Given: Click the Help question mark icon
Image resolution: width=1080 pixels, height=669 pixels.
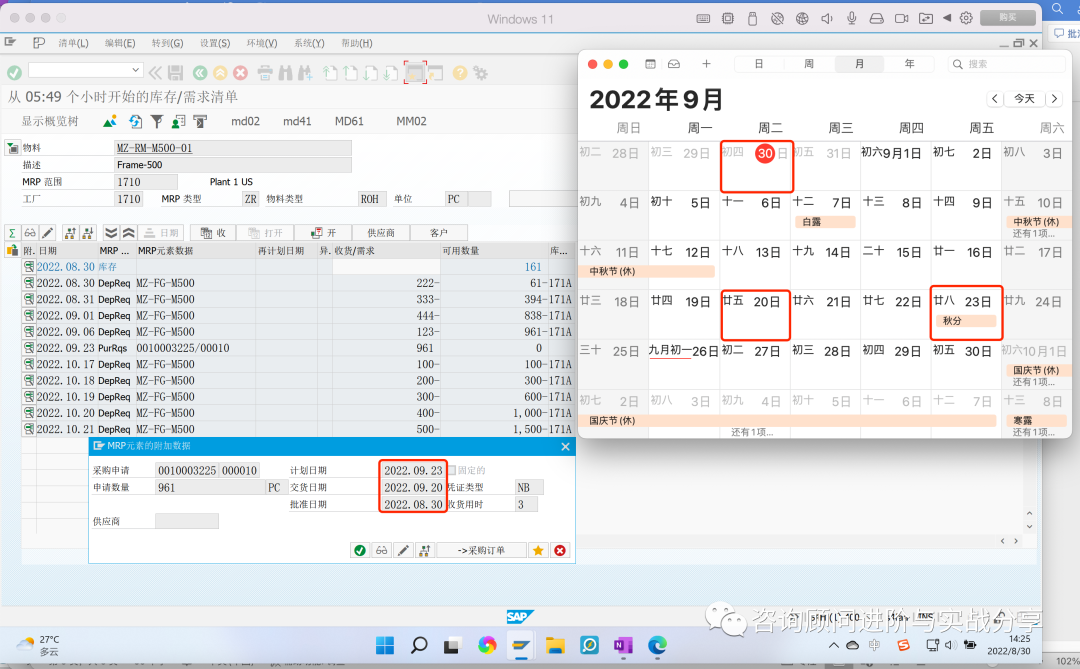Looking at the screenshot, I should tap(459, 72).
